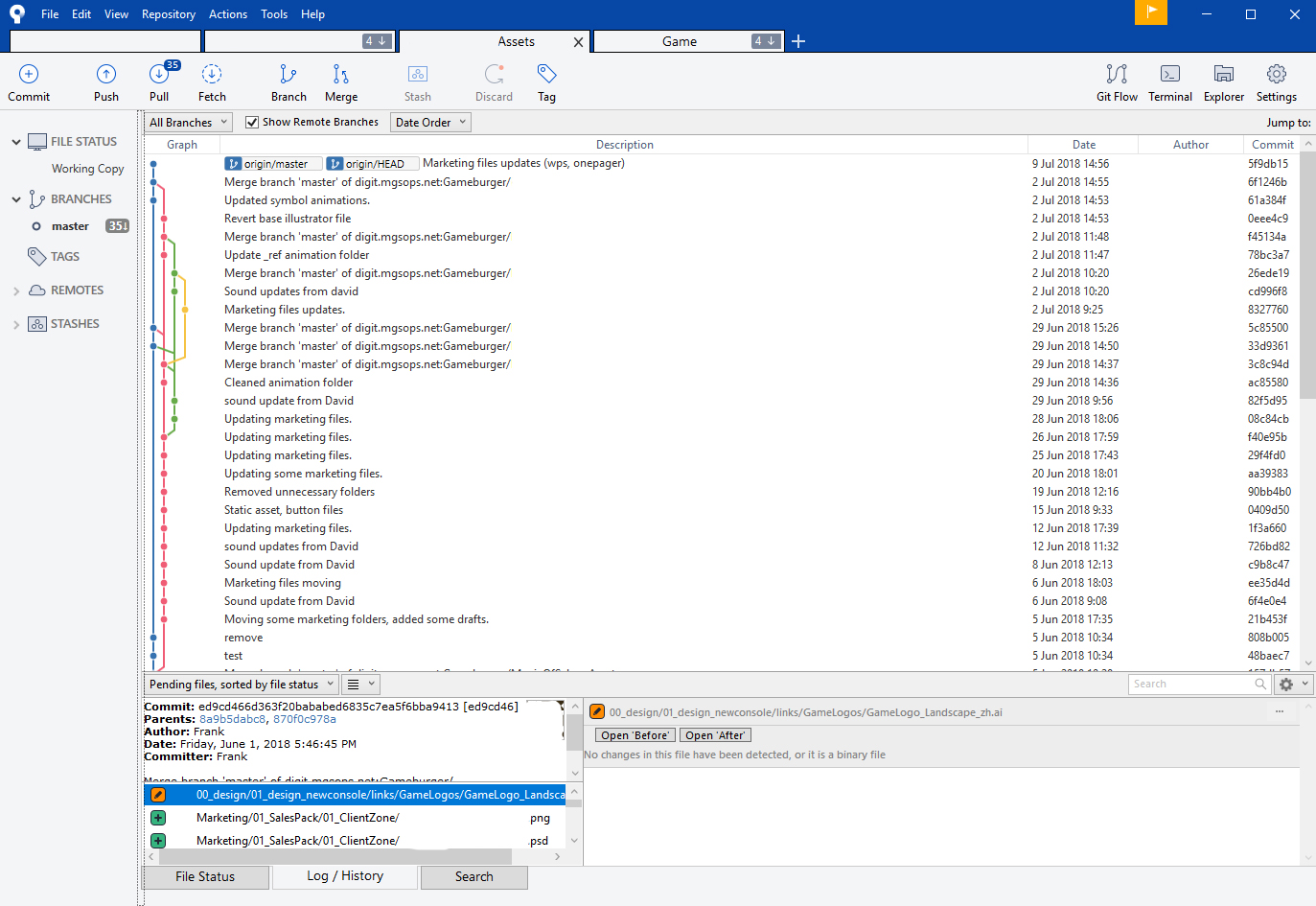
Task: Expand the STASHES sidebar section
Action: coord(16,324)
